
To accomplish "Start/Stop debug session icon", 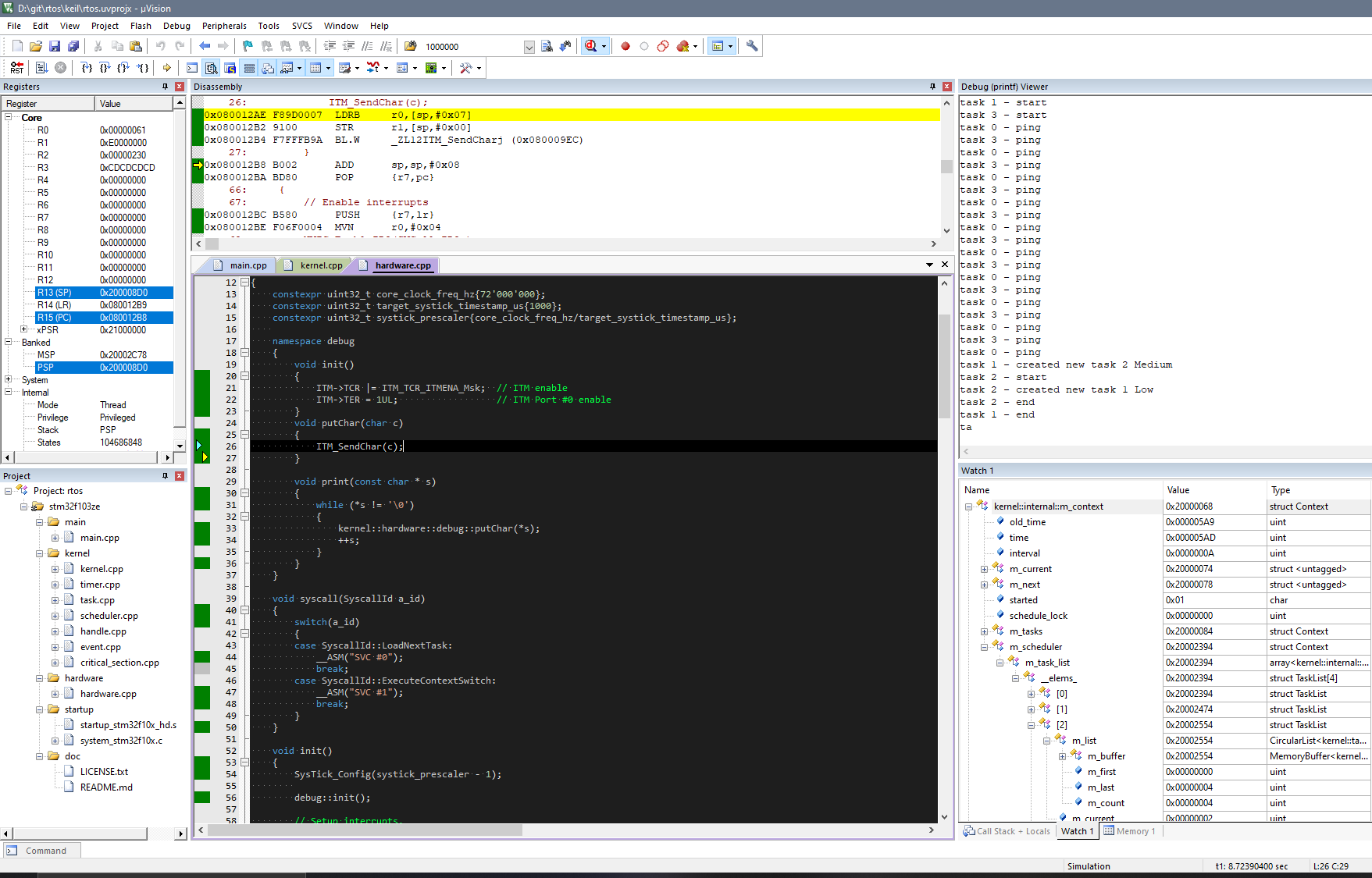I will [591, 46].
